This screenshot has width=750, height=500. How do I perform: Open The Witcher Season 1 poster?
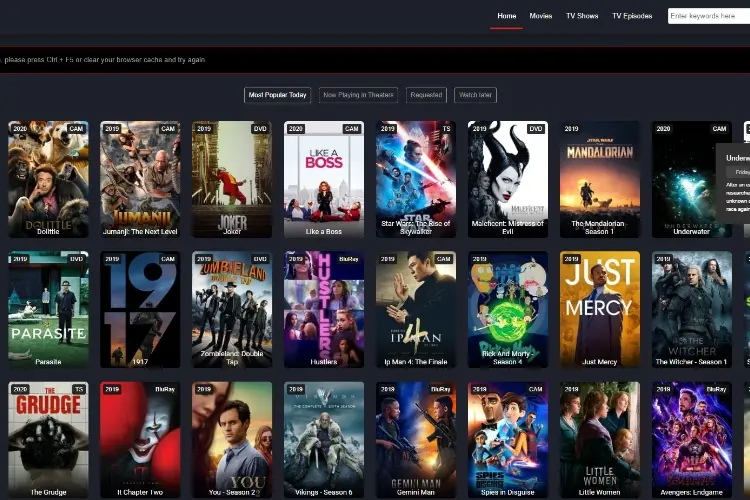point(692,310)
